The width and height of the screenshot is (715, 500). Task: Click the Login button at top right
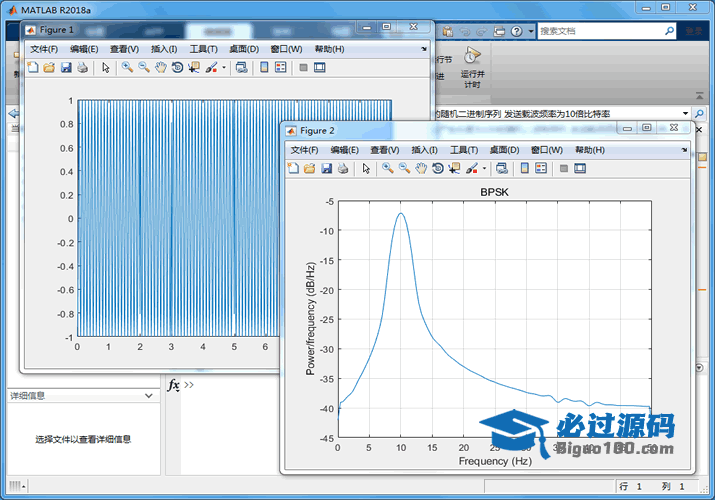(x=696, y=31)
